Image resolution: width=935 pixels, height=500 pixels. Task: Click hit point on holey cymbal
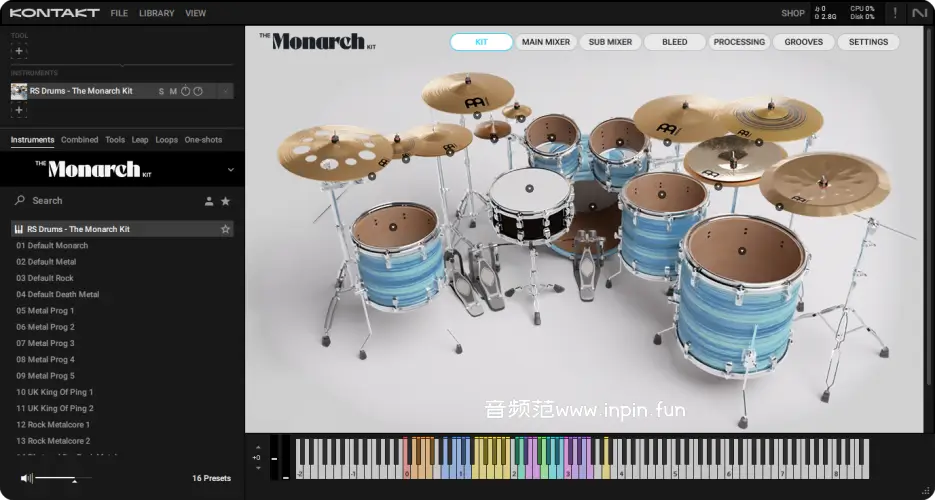371,176
